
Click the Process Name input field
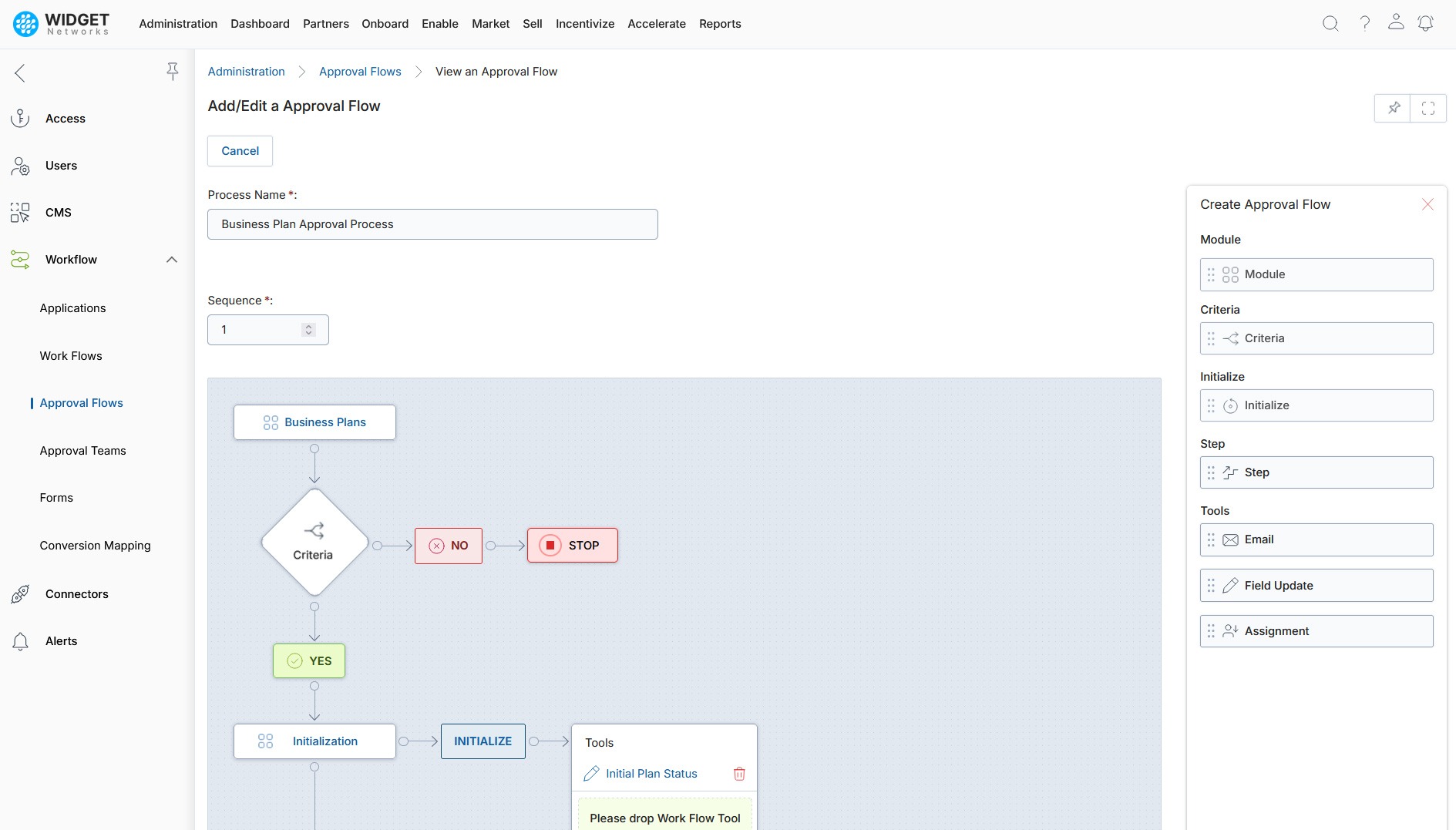coord(432,224)
